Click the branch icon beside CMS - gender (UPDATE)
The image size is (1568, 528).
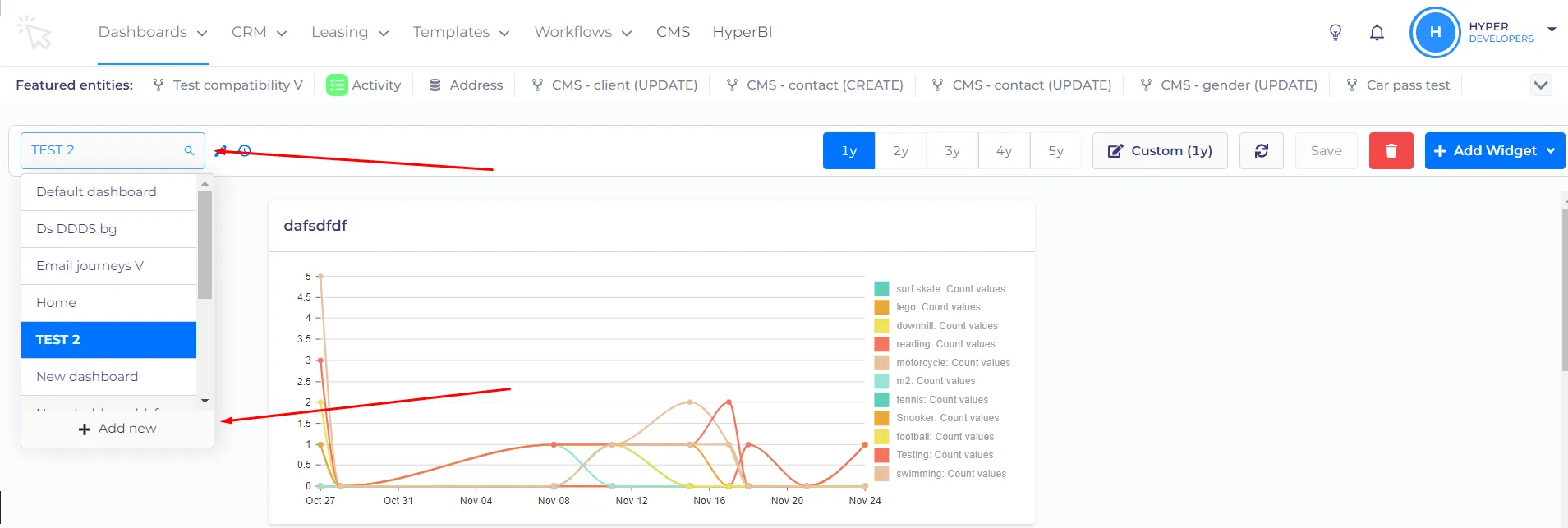pyautogui.click(x=1146, y=85)
